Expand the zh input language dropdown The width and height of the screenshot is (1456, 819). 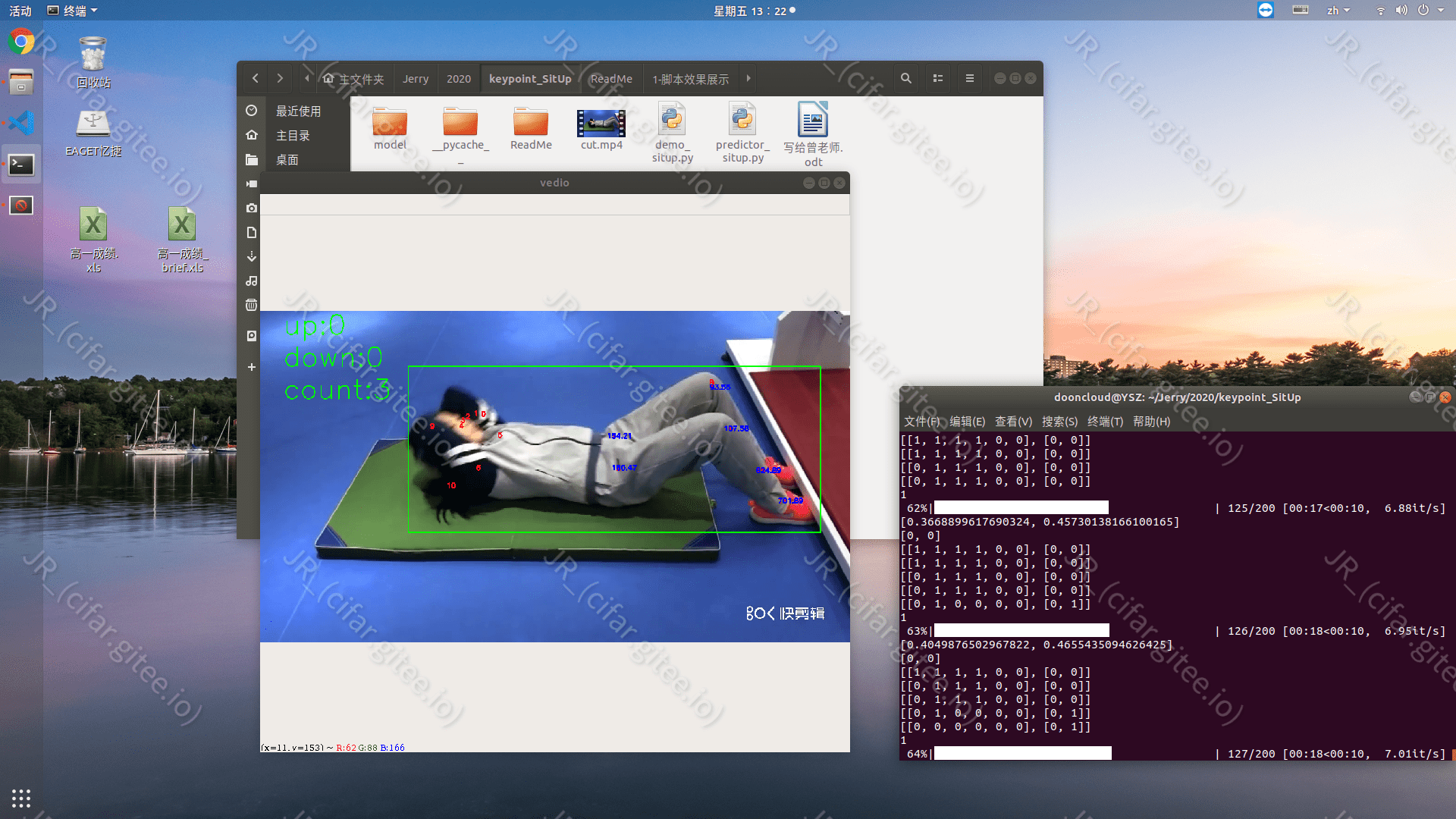point(1338,11)
